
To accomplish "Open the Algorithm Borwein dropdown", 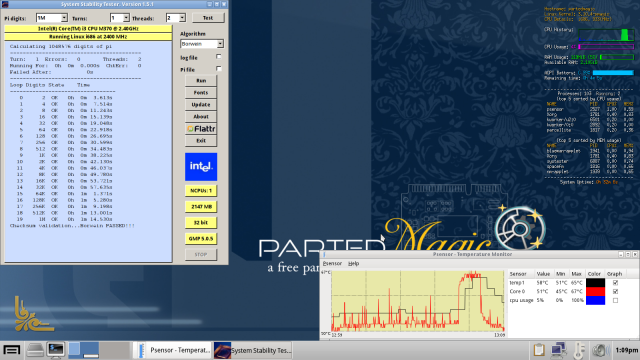I will pyautogui.click(x=220, y=44).
